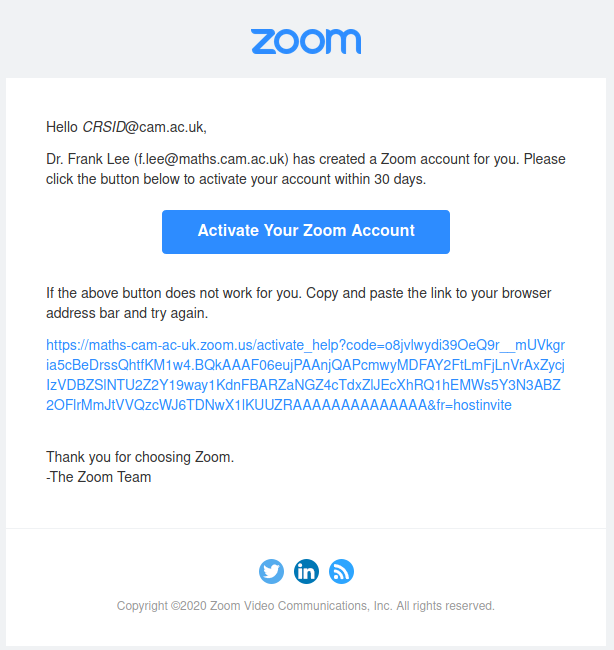
Task: Click the word 'Hello' in greeting
Action: (62, 127)
